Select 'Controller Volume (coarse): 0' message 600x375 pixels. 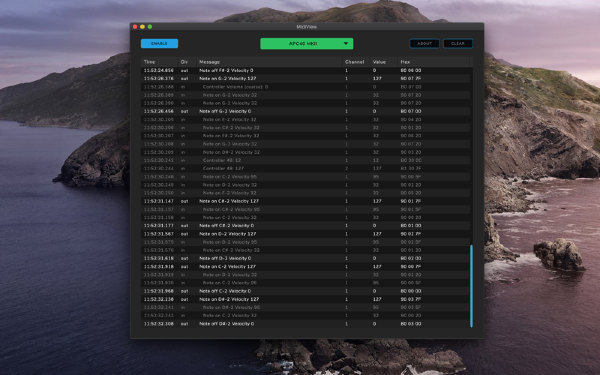pos(235,87)
